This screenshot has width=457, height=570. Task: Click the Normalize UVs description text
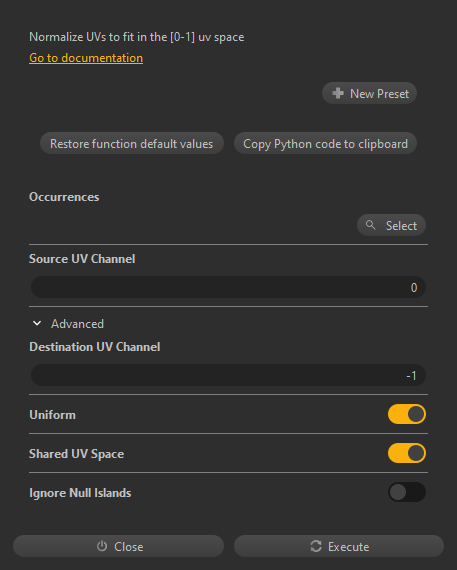pyautogui.click(x=137, y=37)
